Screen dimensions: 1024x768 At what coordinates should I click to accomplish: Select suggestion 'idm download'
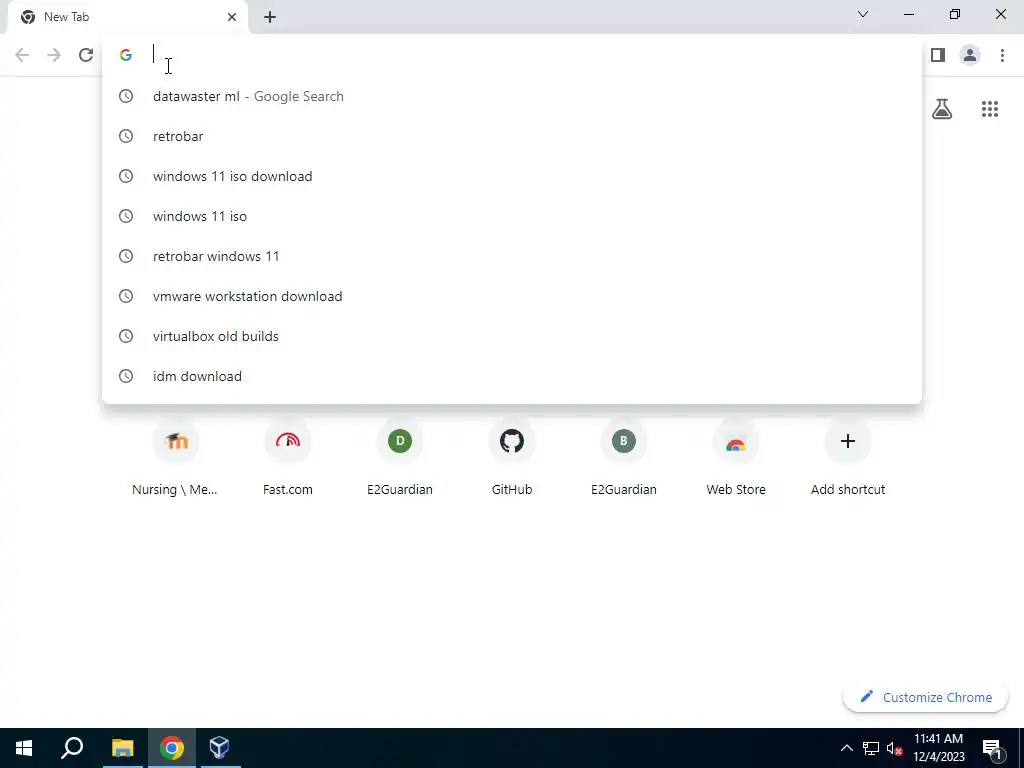512,376
